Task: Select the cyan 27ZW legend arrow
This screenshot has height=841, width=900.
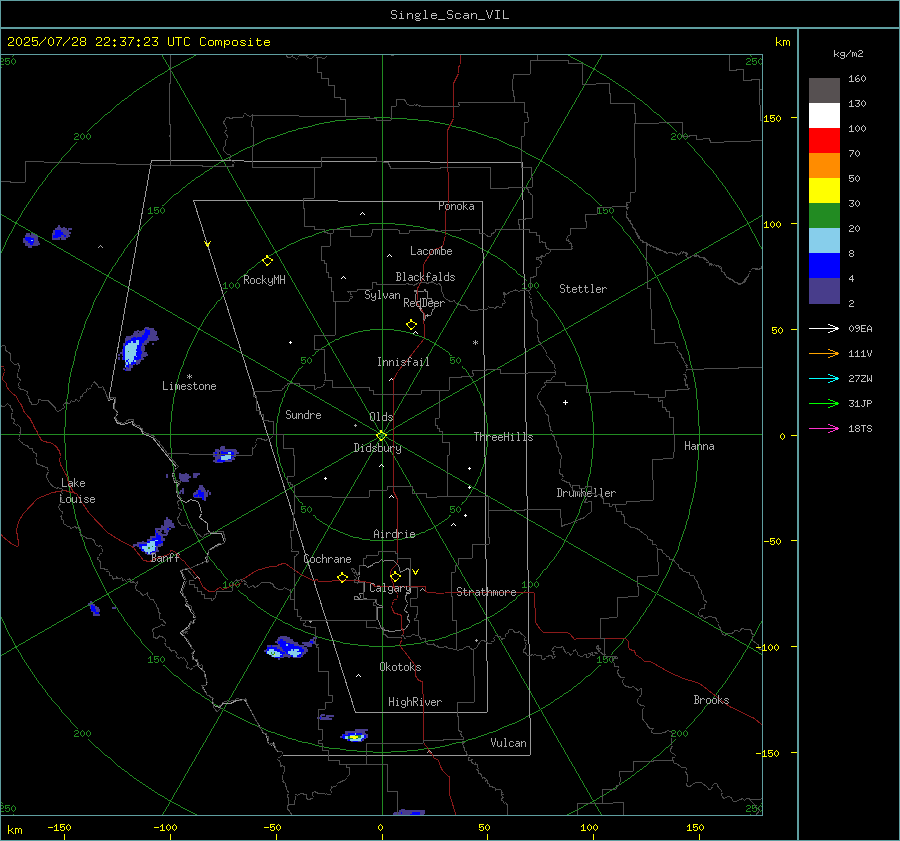Action: coord(824,378)
